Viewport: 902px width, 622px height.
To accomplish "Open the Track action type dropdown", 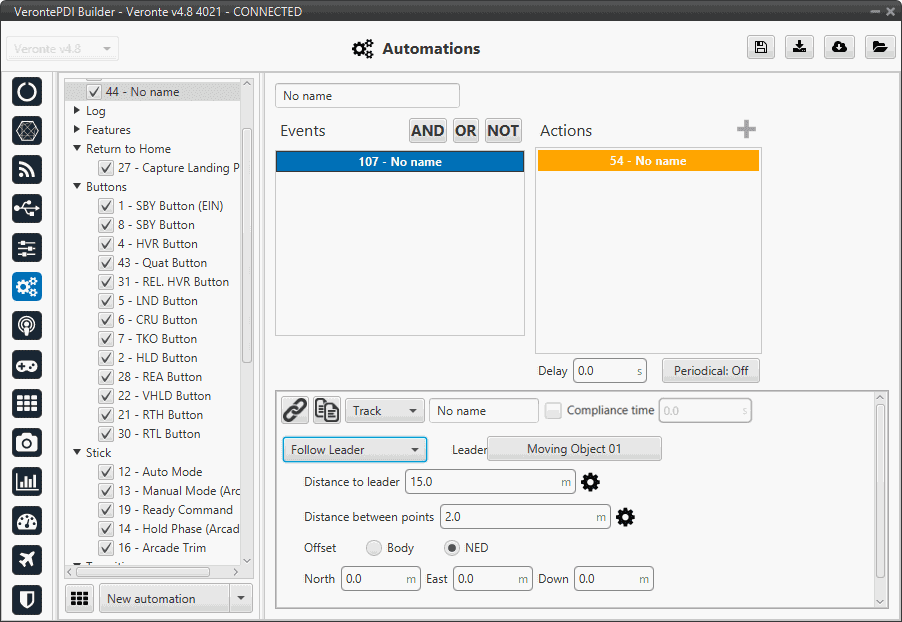I will (385, 410).
